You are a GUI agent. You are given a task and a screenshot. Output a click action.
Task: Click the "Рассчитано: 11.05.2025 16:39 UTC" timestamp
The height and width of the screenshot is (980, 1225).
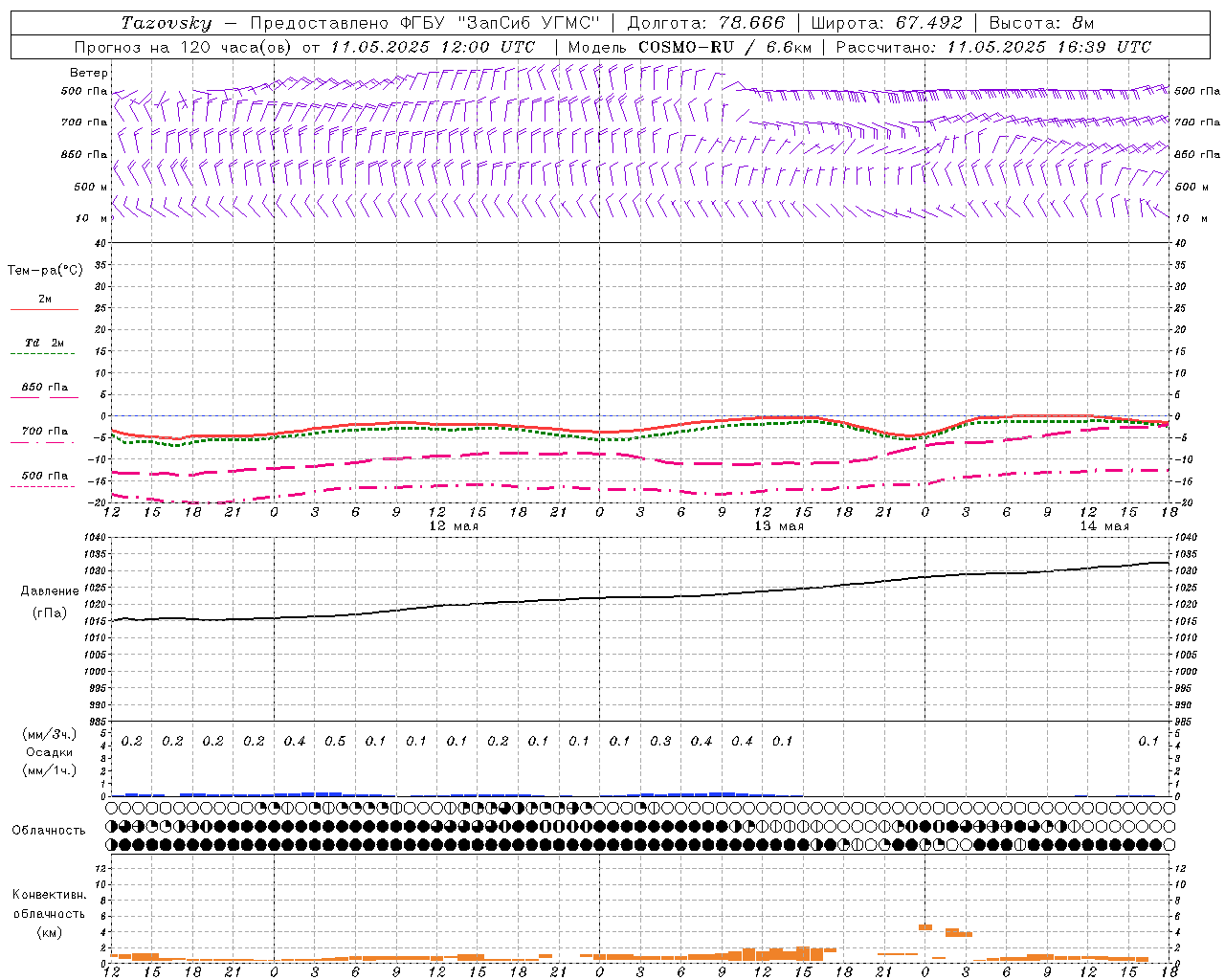[993, 47]
